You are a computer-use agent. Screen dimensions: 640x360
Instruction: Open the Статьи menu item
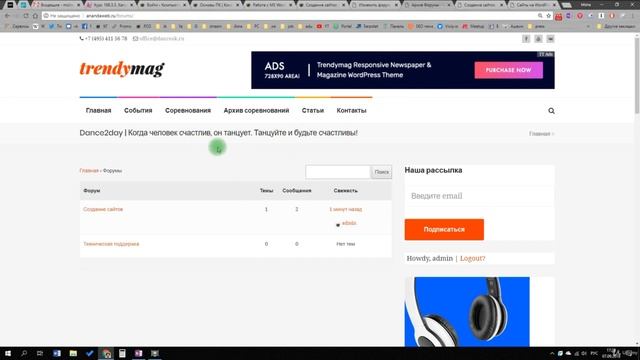coord(313,111)
